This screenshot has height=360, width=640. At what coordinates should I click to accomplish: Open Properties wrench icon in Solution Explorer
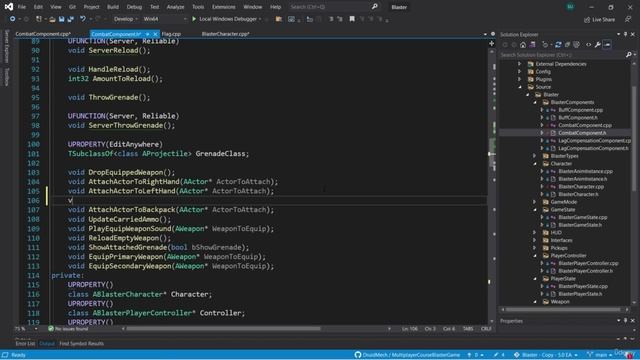[598, 45]
